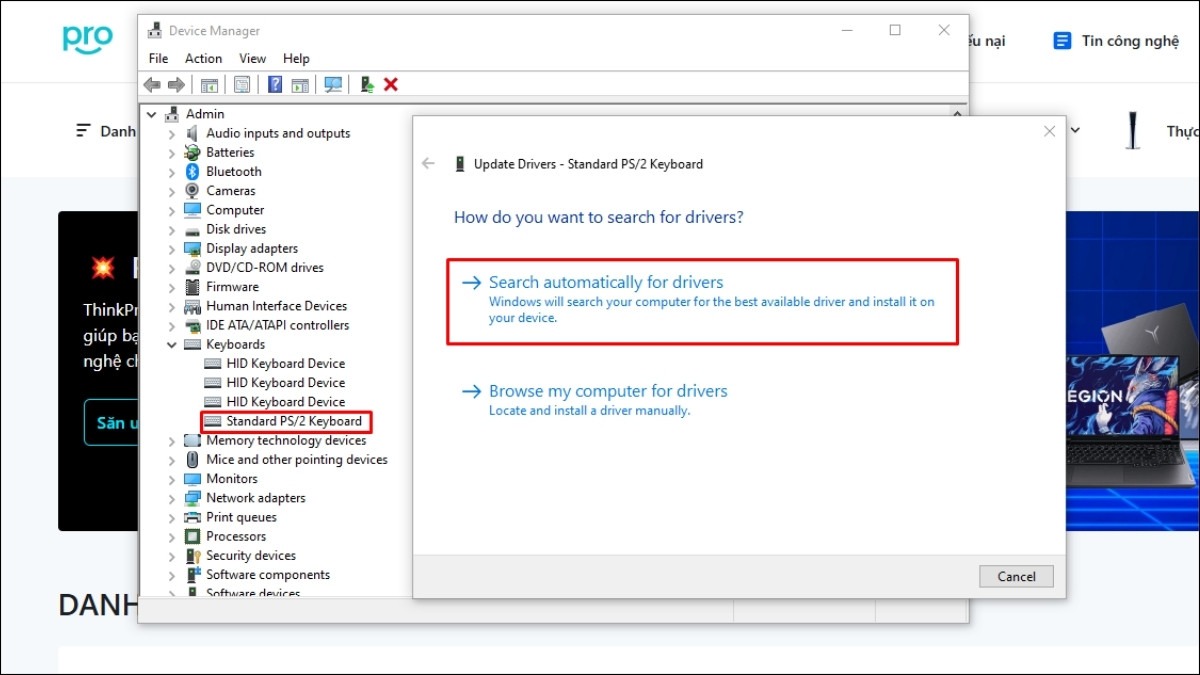Click the Tin công nghệ document icon on webpage
1200x675 pixels.
click(x=1062, y=41)
